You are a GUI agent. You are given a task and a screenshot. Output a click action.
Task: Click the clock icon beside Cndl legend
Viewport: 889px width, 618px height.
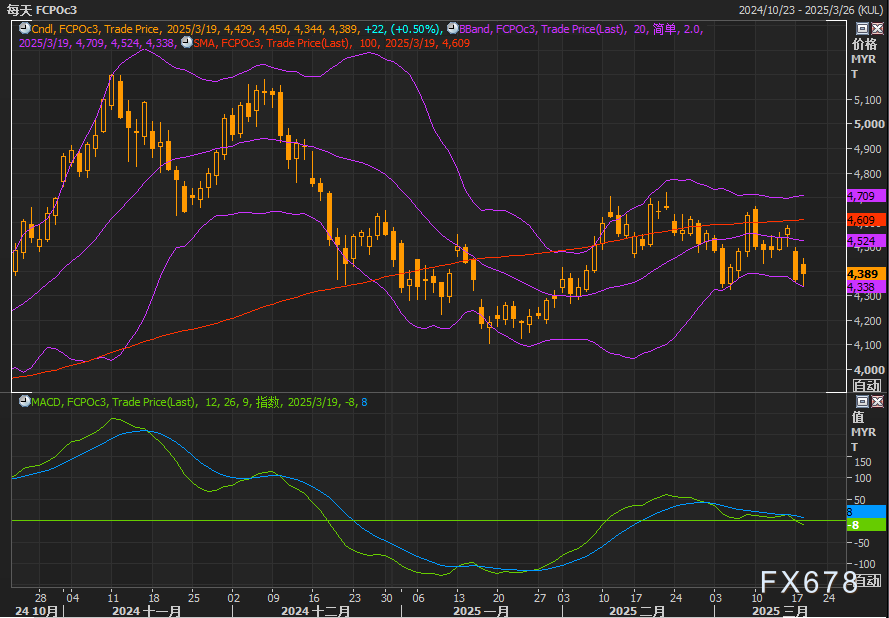24,30
